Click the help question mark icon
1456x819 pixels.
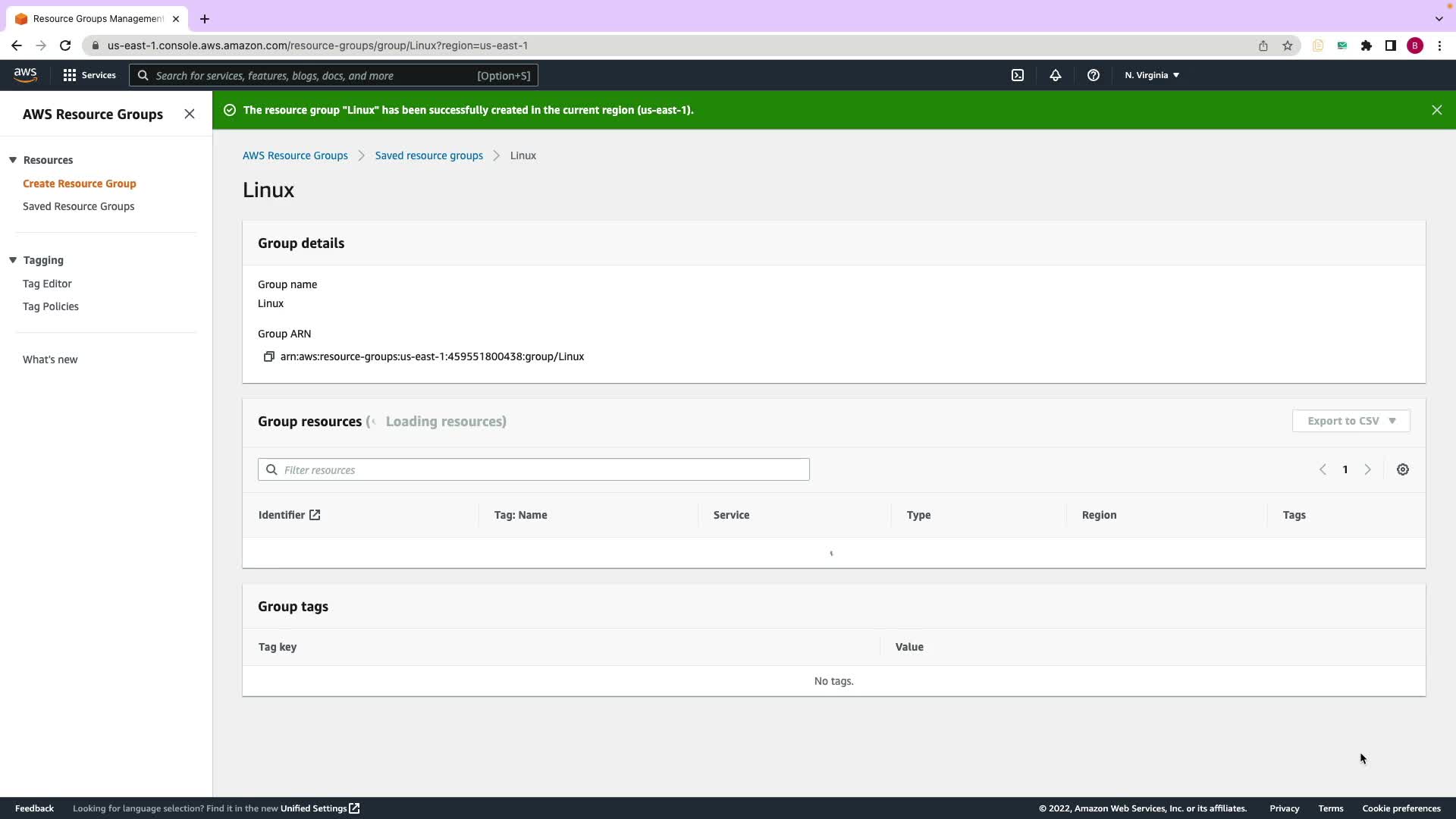[1093, 75]
